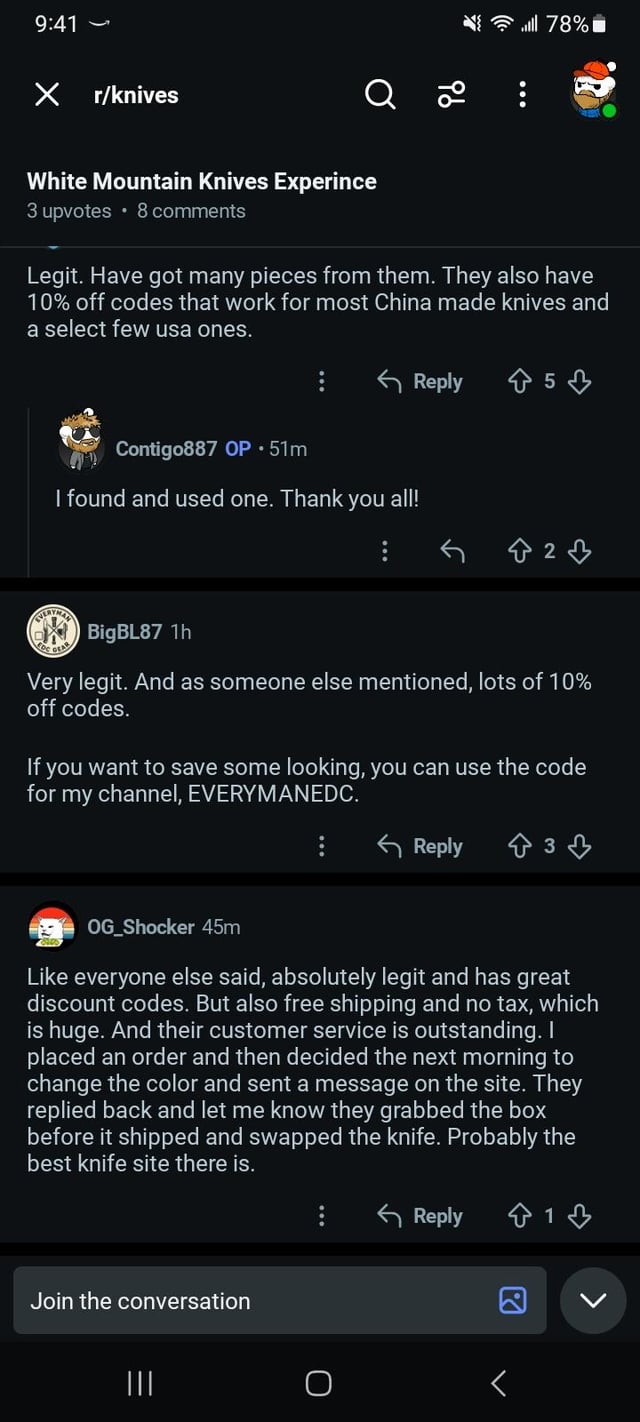Viewport: 640px width, 1422px height.
Task: Upvote BigBL87's comment
Action: point(520,846)
